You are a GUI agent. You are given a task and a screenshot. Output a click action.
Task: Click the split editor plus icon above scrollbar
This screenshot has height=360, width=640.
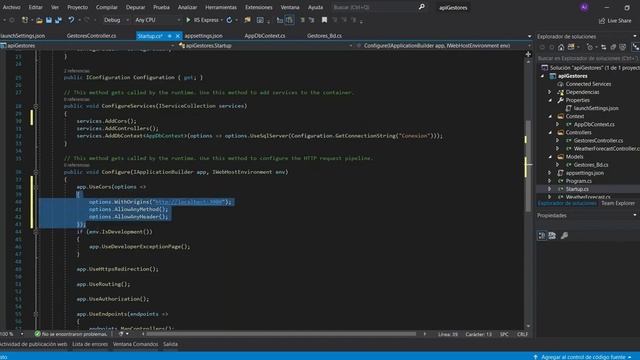(528, 54)
